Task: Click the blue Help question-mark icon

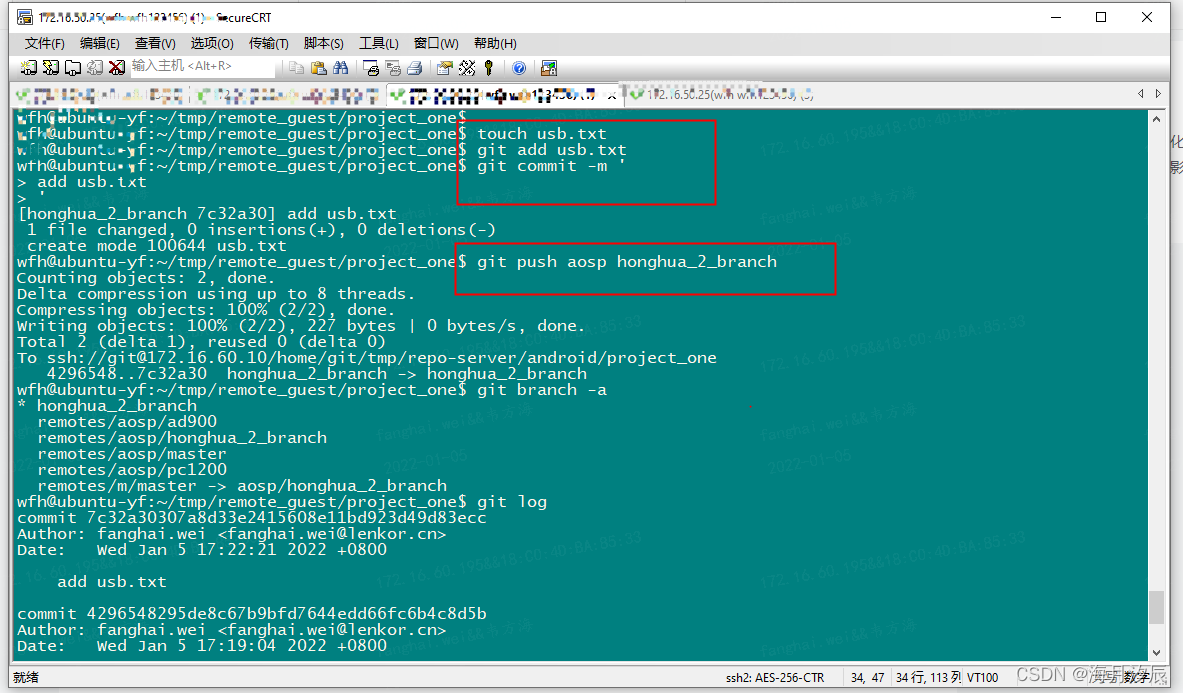Action: [519, 68]
